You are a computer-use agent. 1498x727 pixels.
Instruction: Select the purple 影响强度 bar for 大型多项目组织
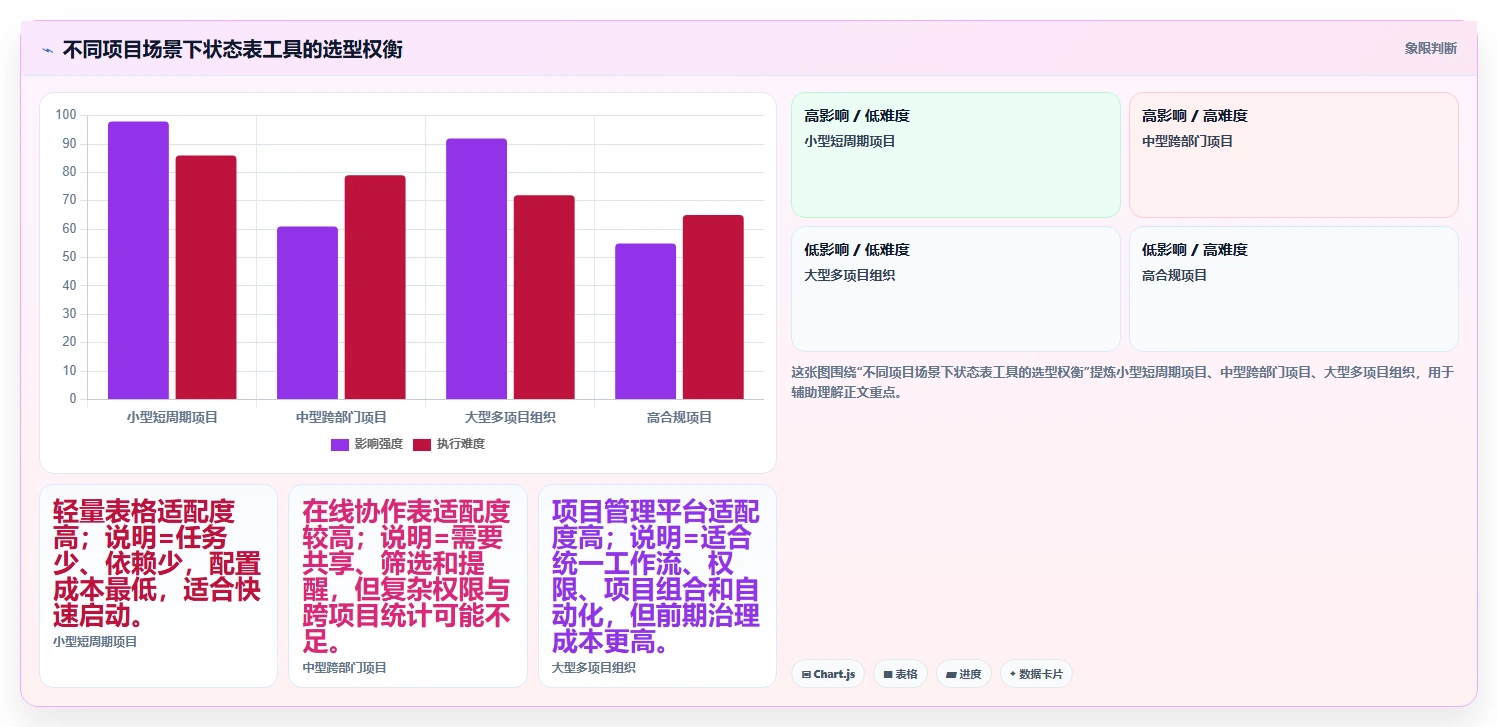tap(476, 269)
